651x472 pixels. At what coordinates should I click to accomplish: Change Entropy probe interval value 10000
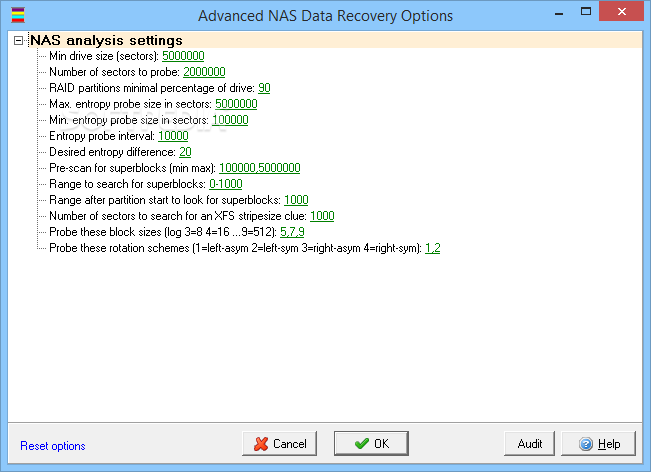(x=173, y=136)
